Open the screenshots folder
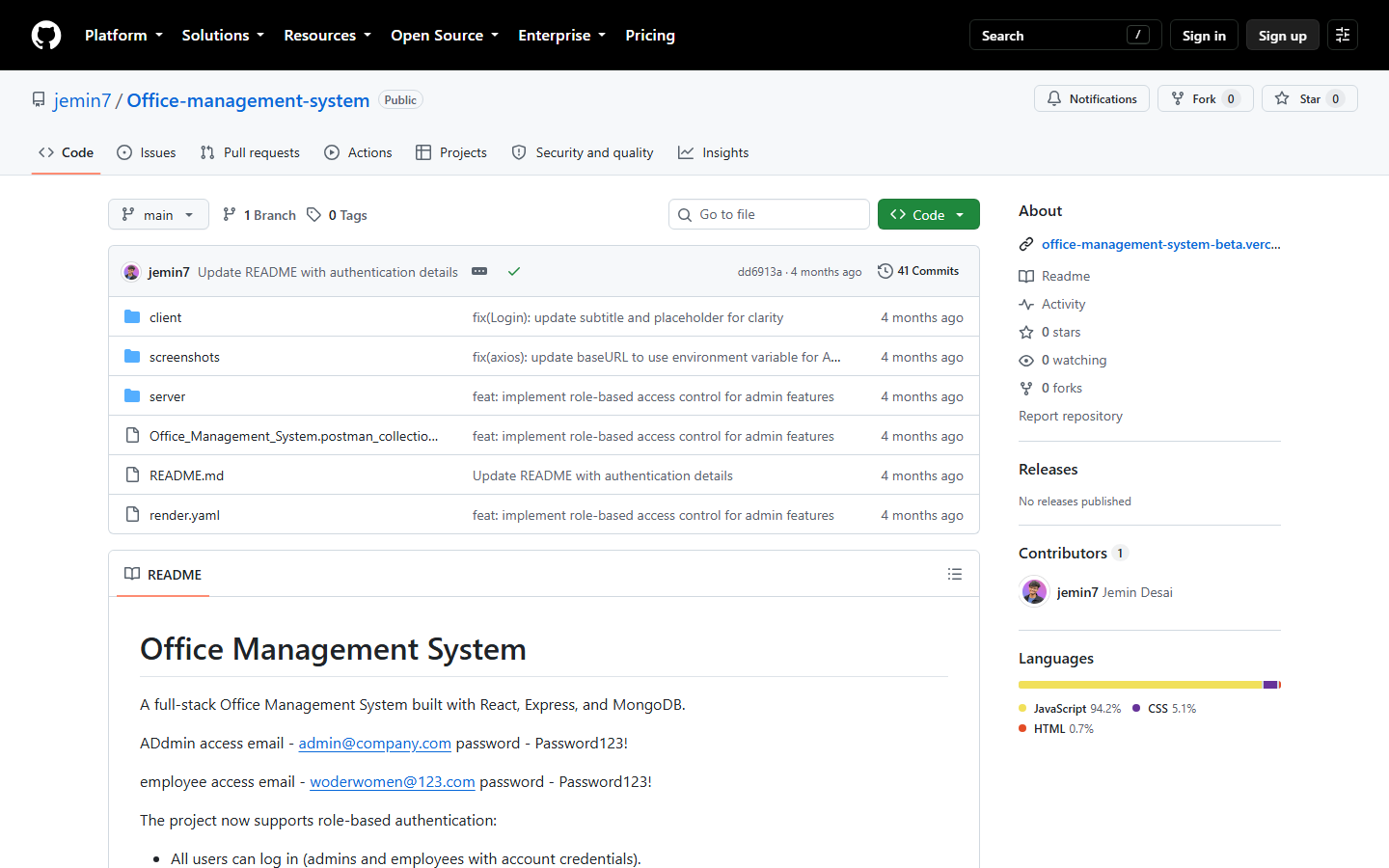This screenshot has height=868, width=1389. click(184, 357)
